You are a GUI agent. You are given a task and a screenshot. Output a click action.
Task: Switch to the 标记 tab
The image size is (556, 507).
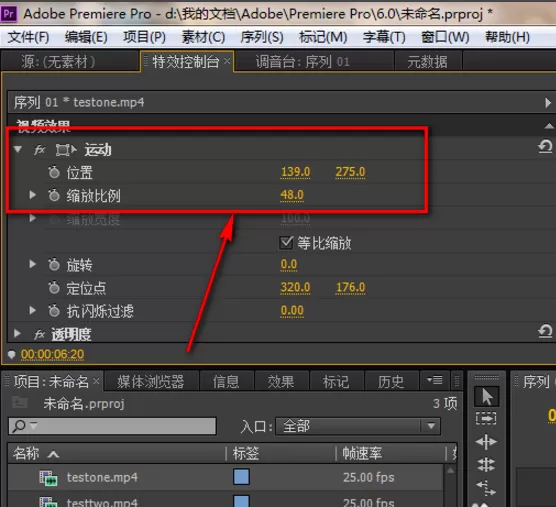click(336, 382)
